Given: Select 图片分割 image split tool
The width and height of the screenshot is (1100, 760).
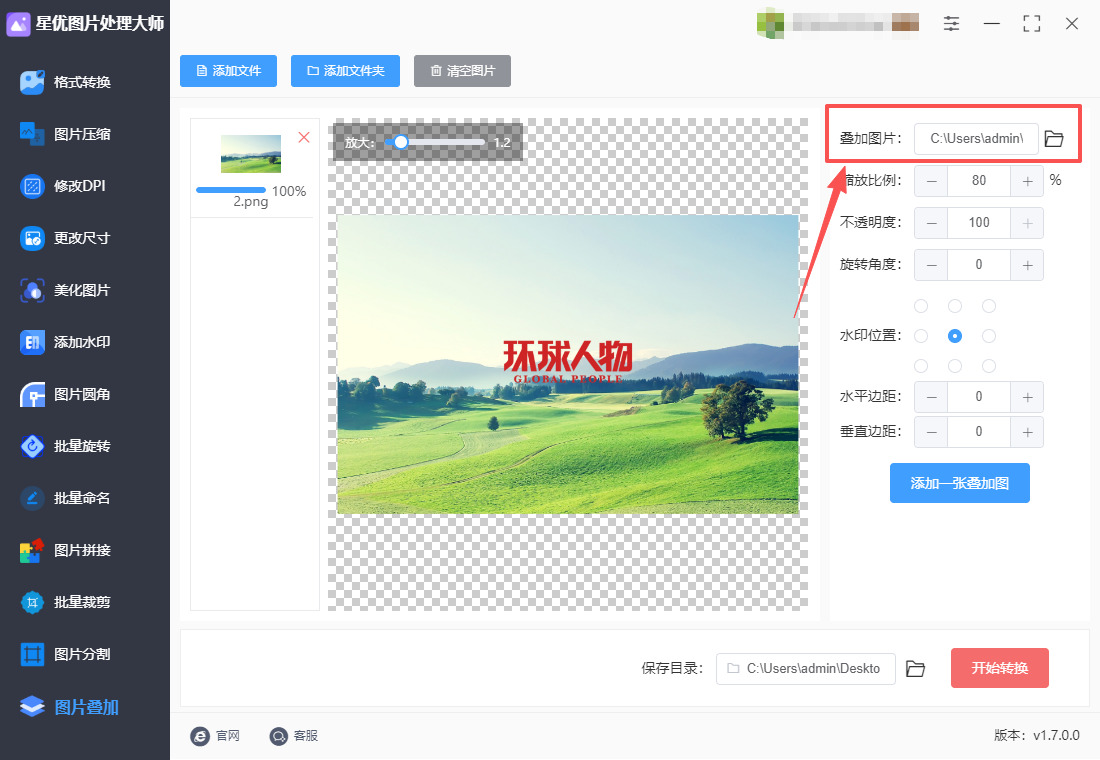Looking at the screenshot, I should [x=66, y=654].
